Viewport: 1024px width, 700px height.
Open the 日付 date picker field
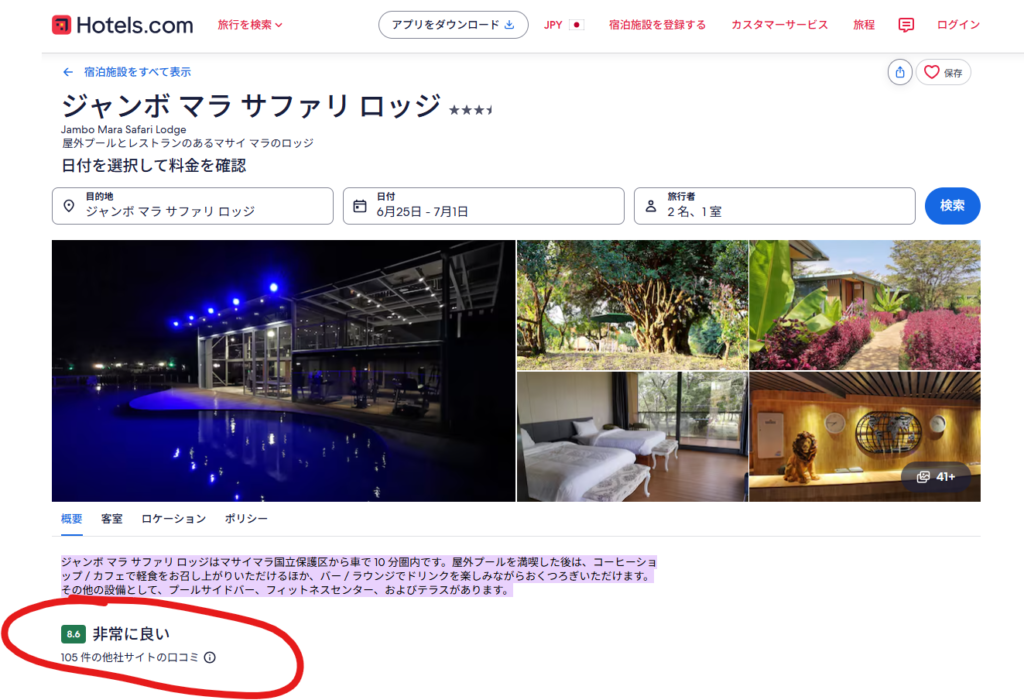483,206
